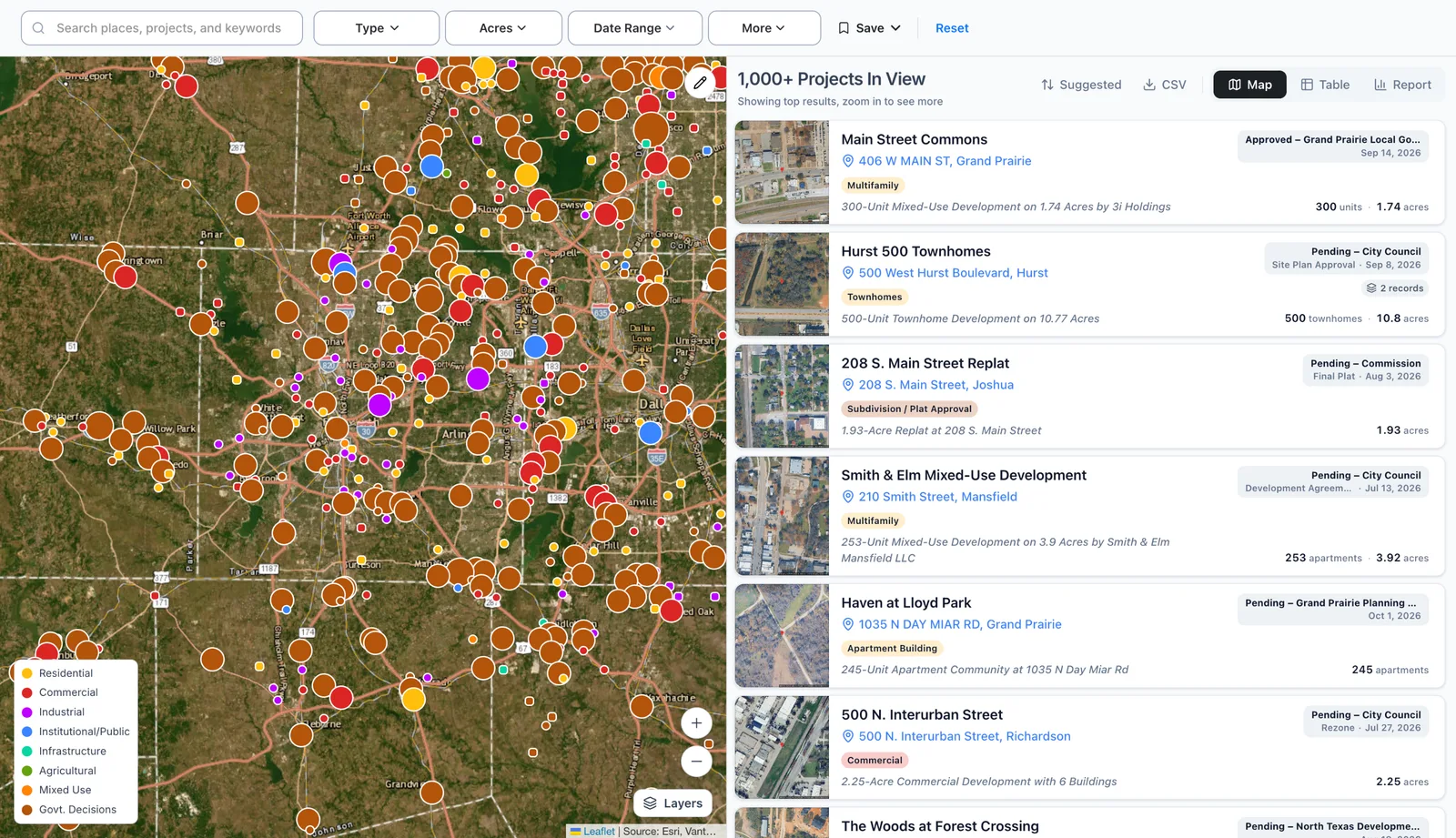The height and width of the screenshot is (838, 1456).
Task: Expand the Date Range dropdown
Action: tap(635, 28)
